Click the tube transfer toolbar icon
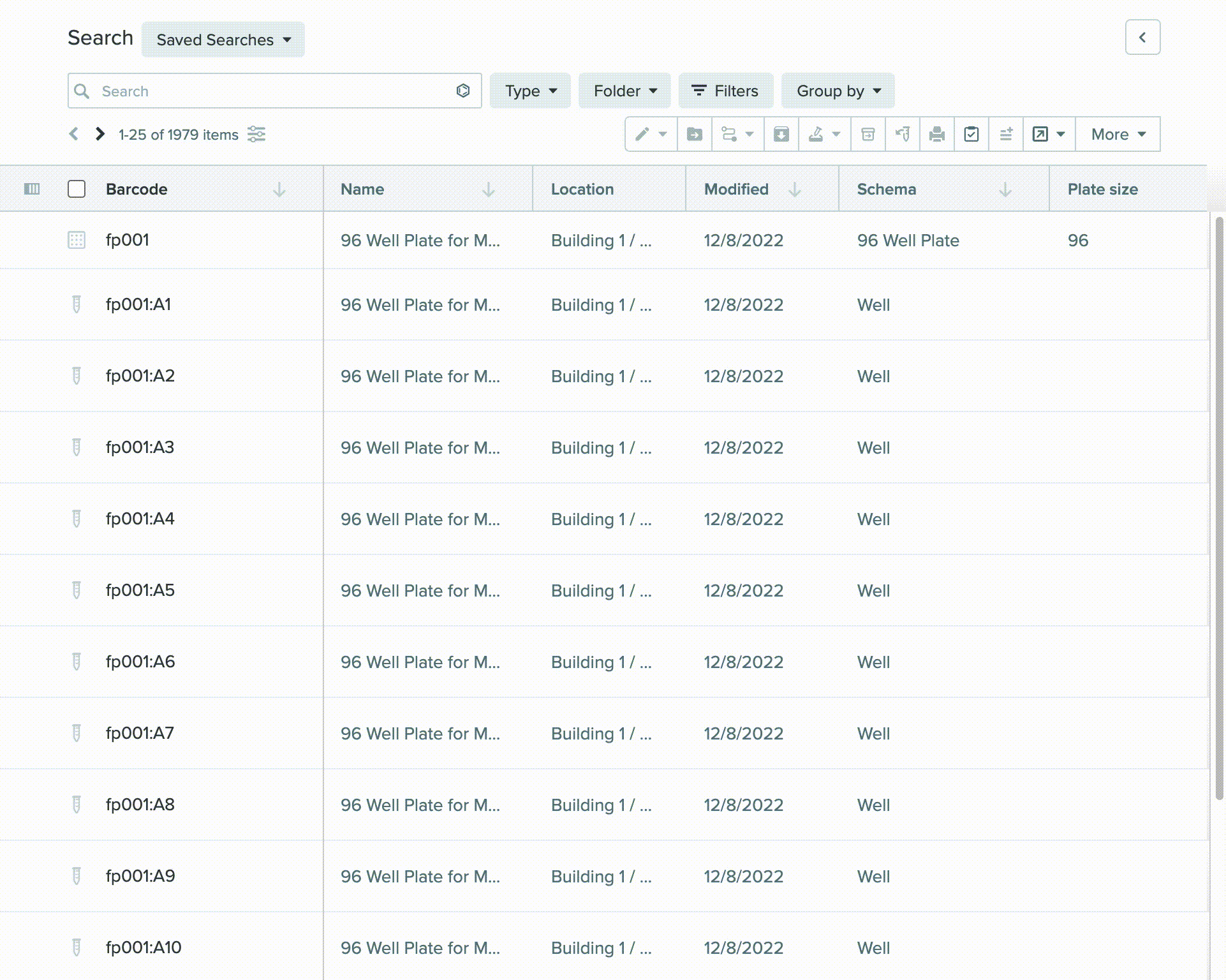1226x980 pixels. coord(903,134)
